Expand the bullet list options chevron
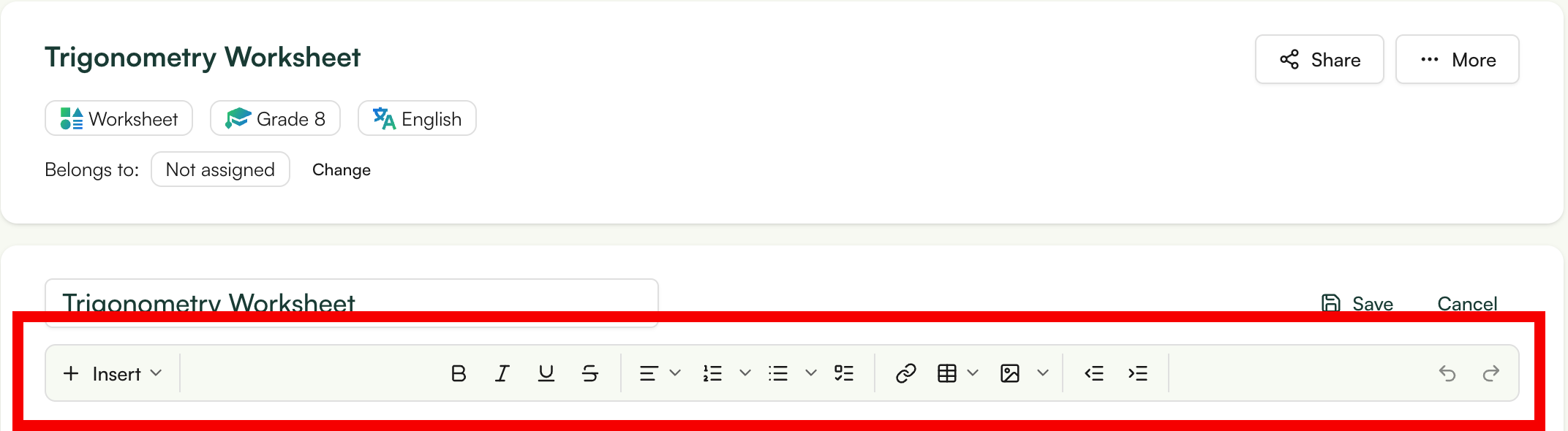 pos(811,373)
